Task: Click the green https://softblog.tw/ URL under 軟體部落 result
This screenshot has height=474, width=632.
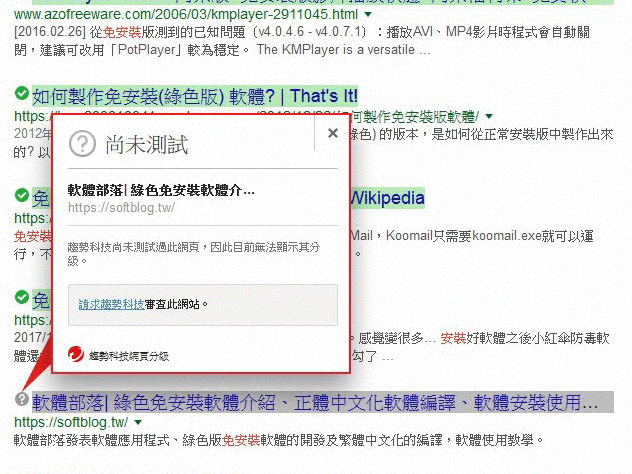Action: click(71, 422)
